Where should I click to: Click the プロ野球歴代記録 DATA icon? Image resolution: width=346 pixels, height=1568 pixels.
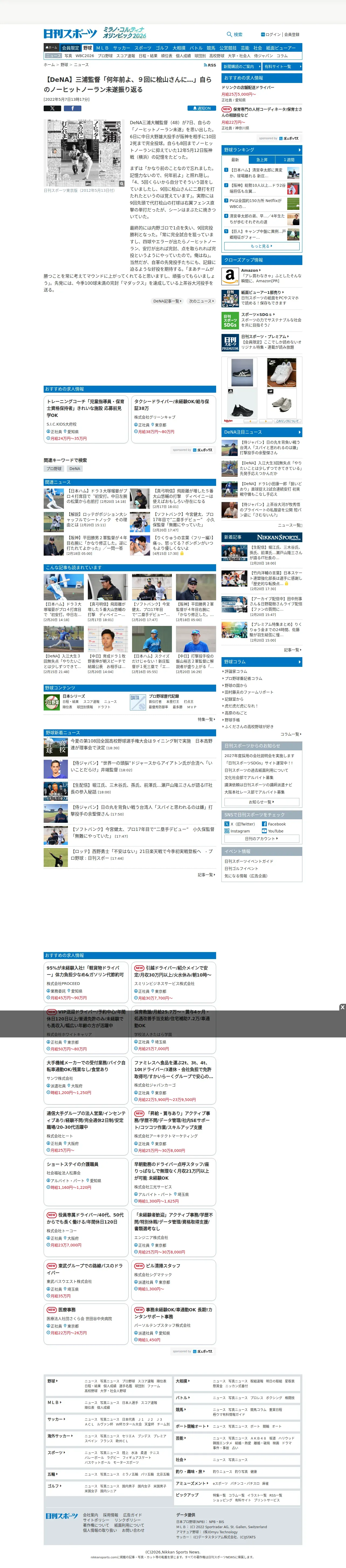click(138, 702)
